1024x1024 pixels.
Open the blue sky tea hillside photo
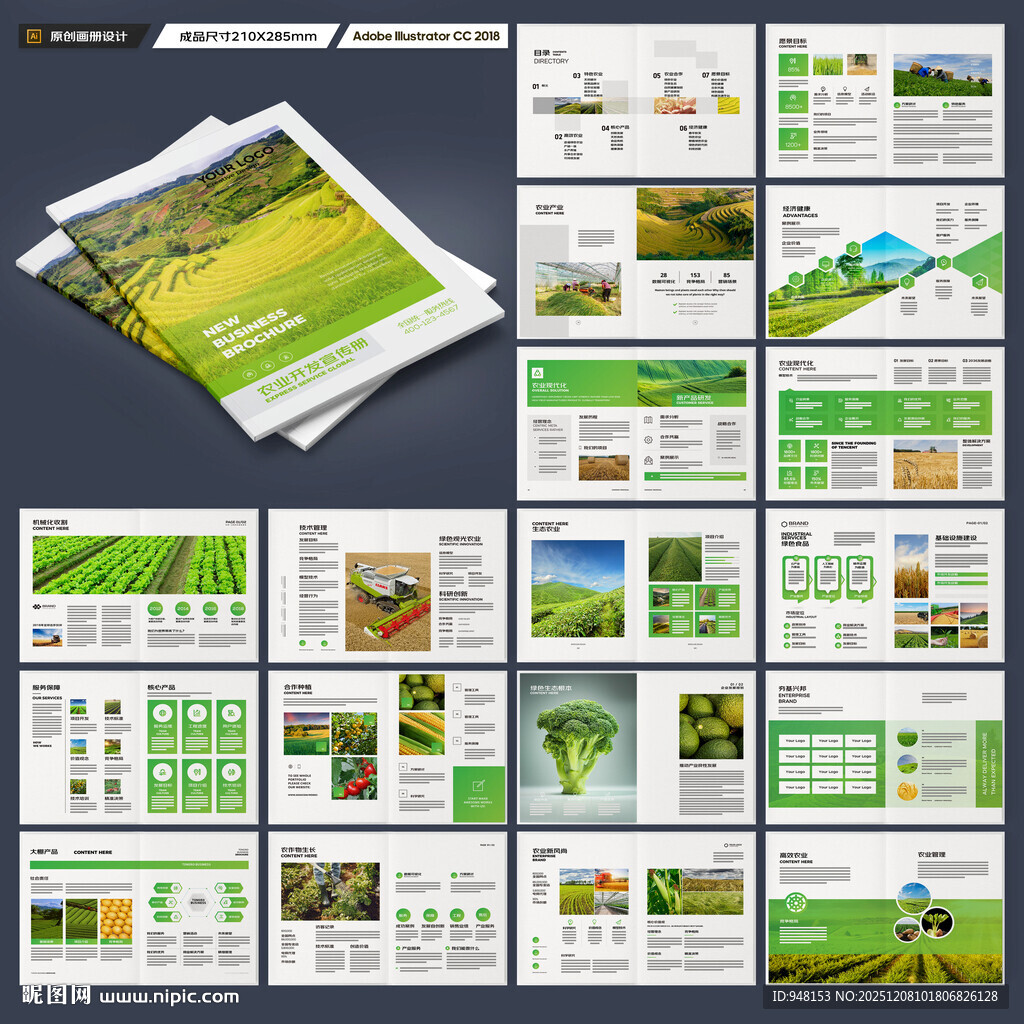pos(577,588)
